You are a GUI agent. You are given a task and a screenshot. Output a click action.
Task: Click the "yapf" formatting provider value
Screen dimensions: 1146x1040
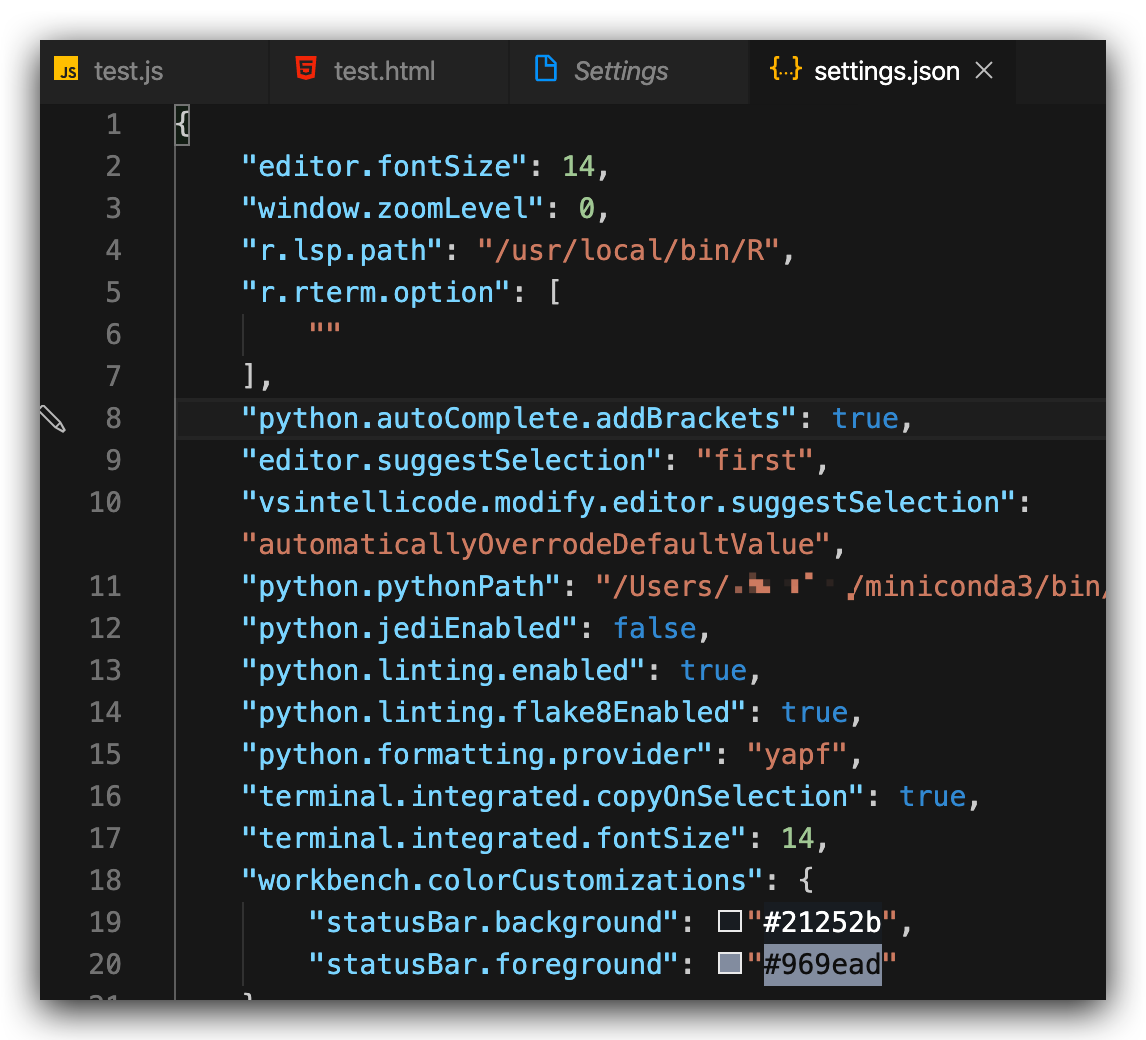[x=797, y=754]
